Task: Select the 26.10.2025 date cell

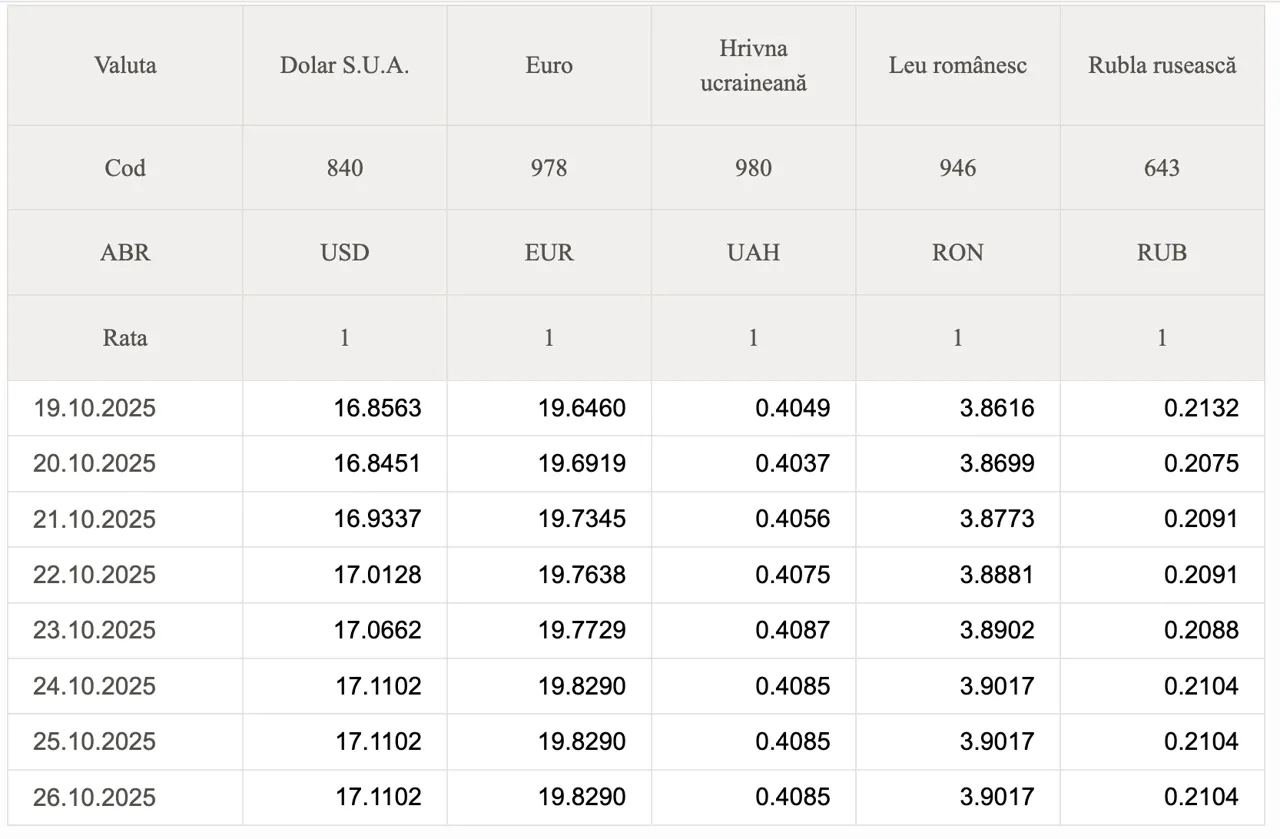Action: (x=95, y=797)
